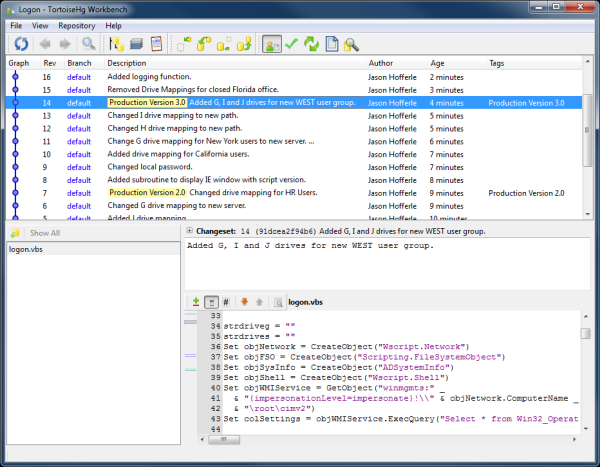Click the folder icon beside Show All
This screenshot has width=600, height=467.
point(15,233)
